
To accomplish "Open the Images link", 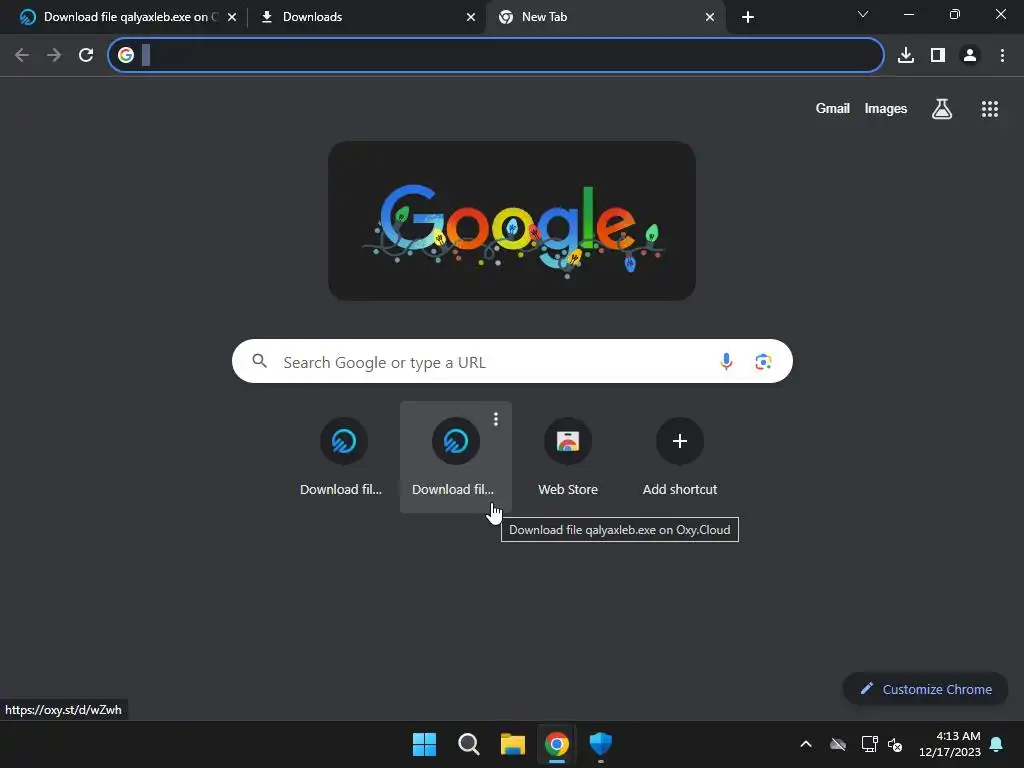I will (886, 108).
